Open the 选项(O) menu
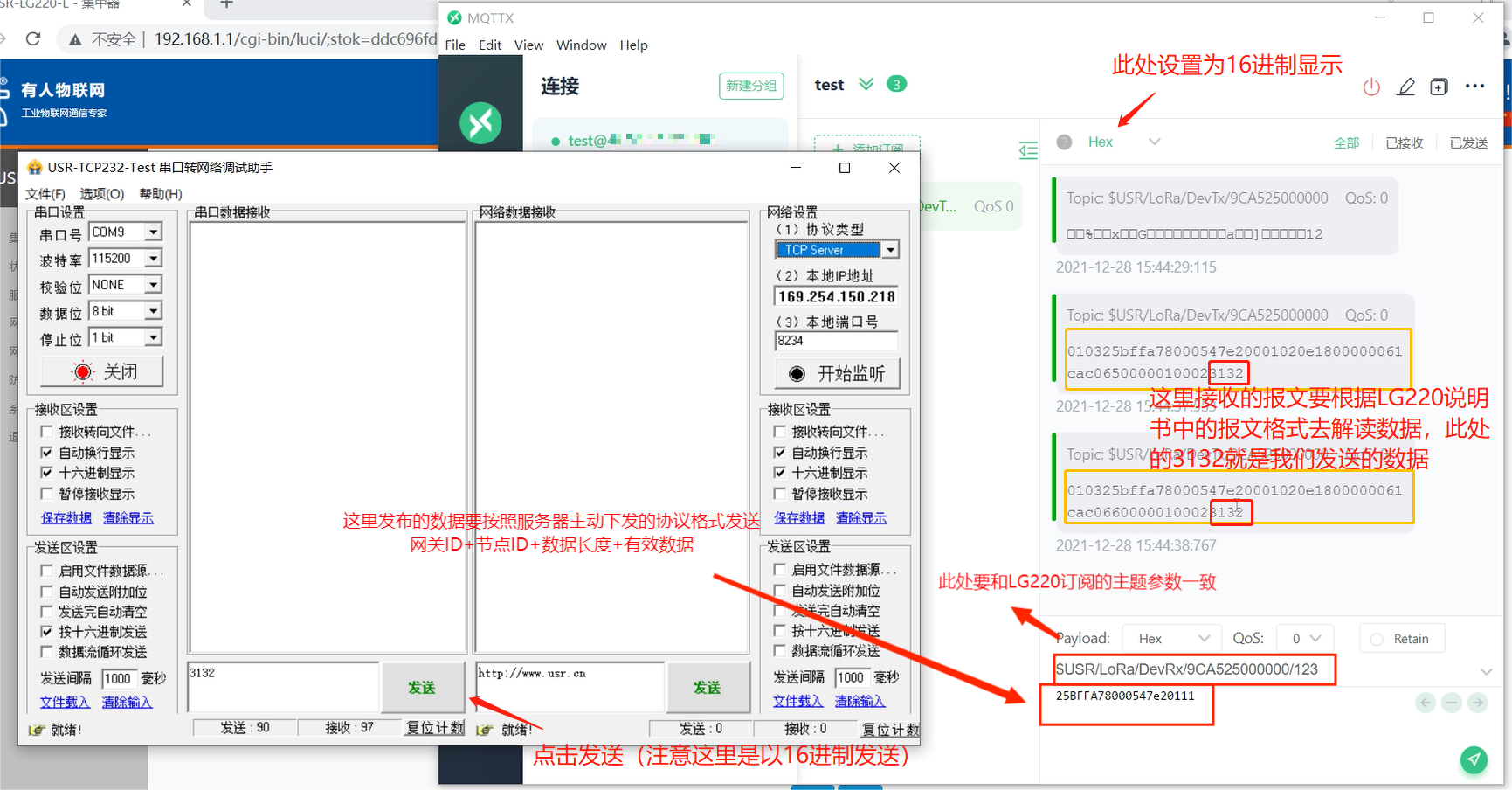 102,194
